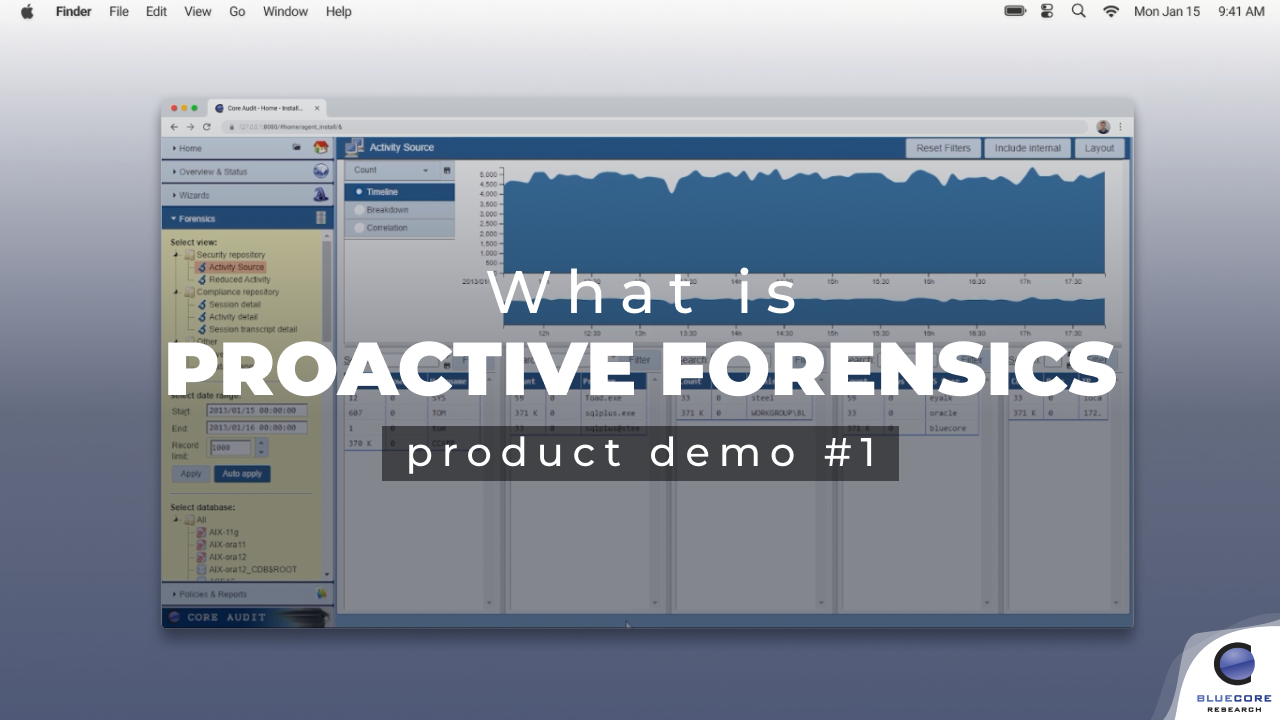
Task: Click the lower timeline range selector strip
Action: click(x=804, y=311)
